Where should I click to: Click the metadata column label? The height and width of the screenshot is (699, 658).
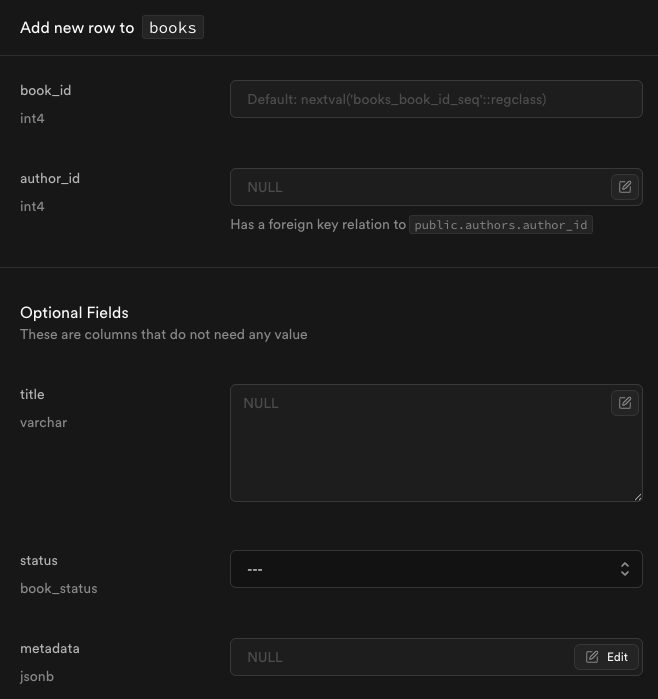(50, 648)
